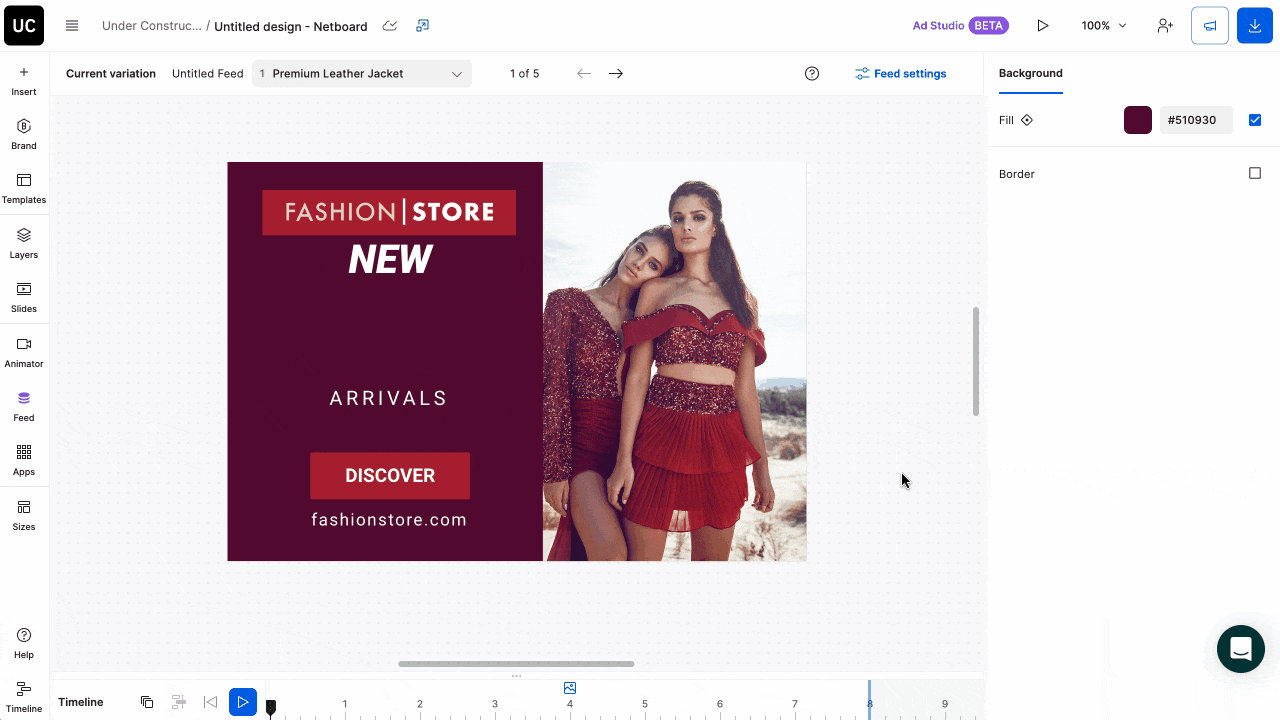Click the Untitled Feed label
The width and height of the screenshot is (1280, 720).
(207, 73)
